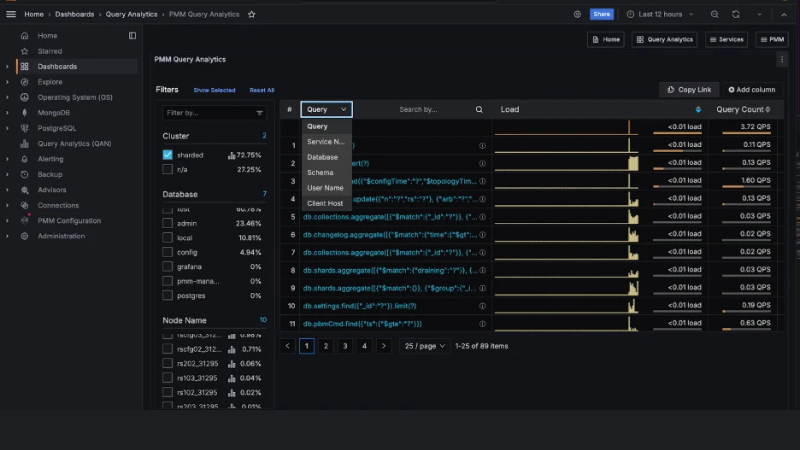Dock the sidebar using the panel icon
The image size is (800, 450).
(x=132, y=36)
